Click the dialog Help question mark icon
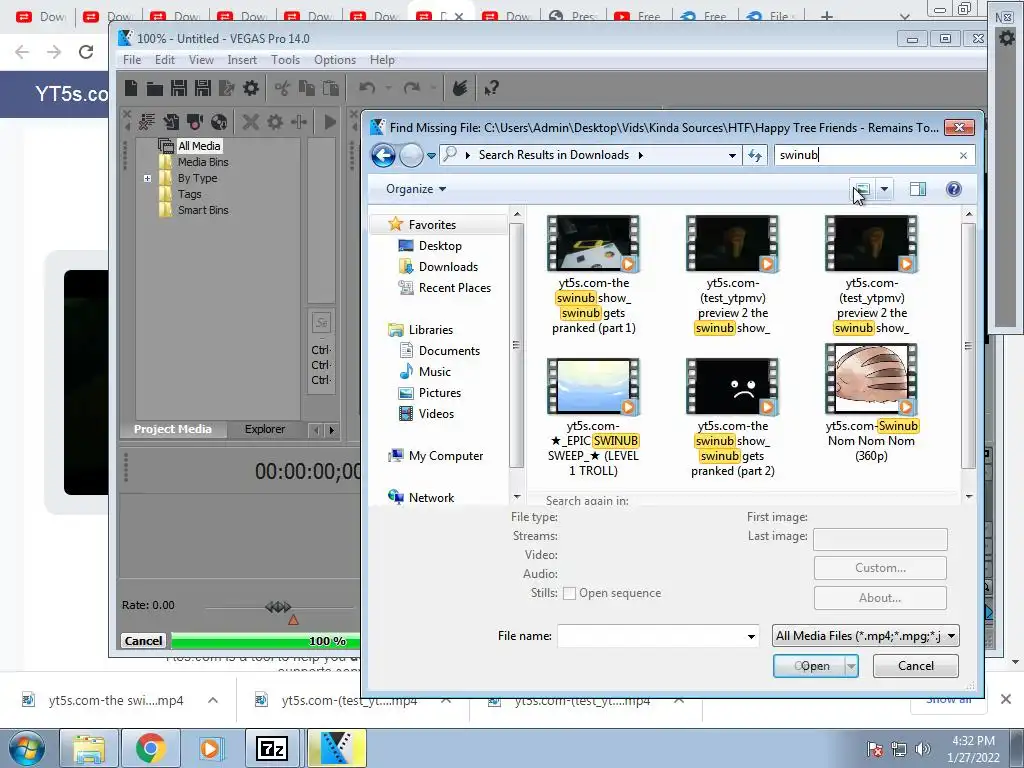The image size is (1024, 768). 953,189
